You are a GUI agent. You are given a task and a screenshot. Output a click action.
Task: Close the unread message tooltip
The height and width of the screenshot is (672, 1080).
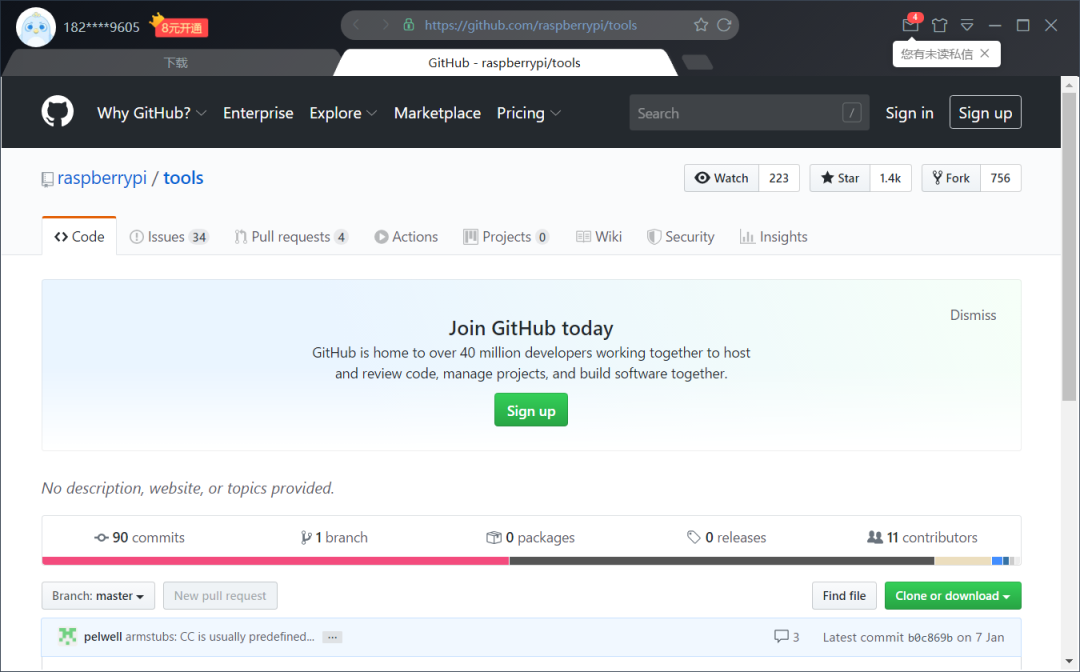[985, 53]
